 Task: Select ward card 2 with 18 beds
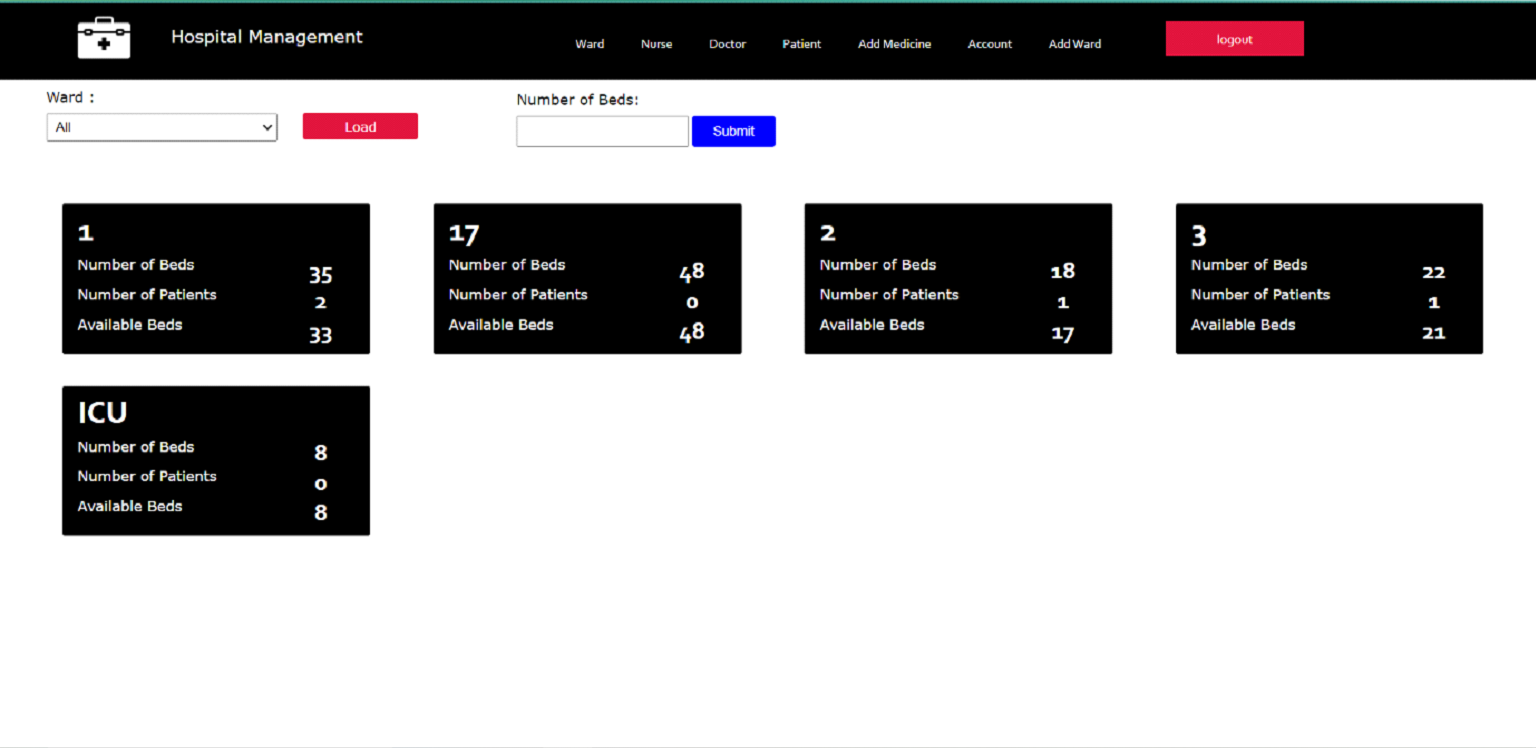click(957, 278)
